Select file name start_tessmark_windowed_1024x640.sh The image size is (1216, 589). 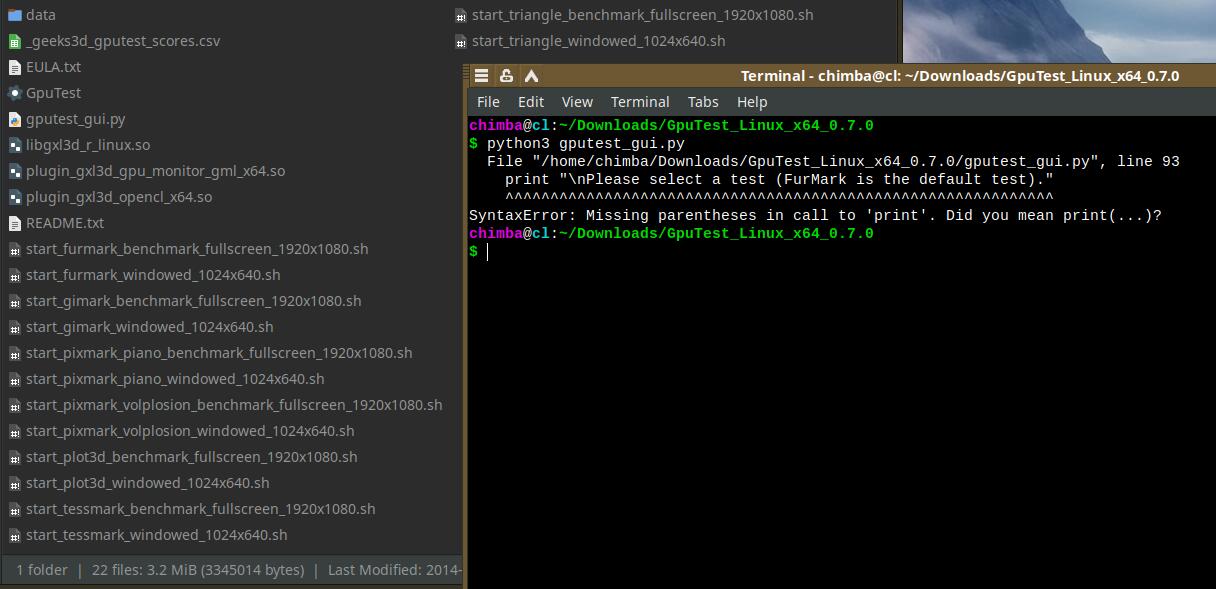click(157, 535)
